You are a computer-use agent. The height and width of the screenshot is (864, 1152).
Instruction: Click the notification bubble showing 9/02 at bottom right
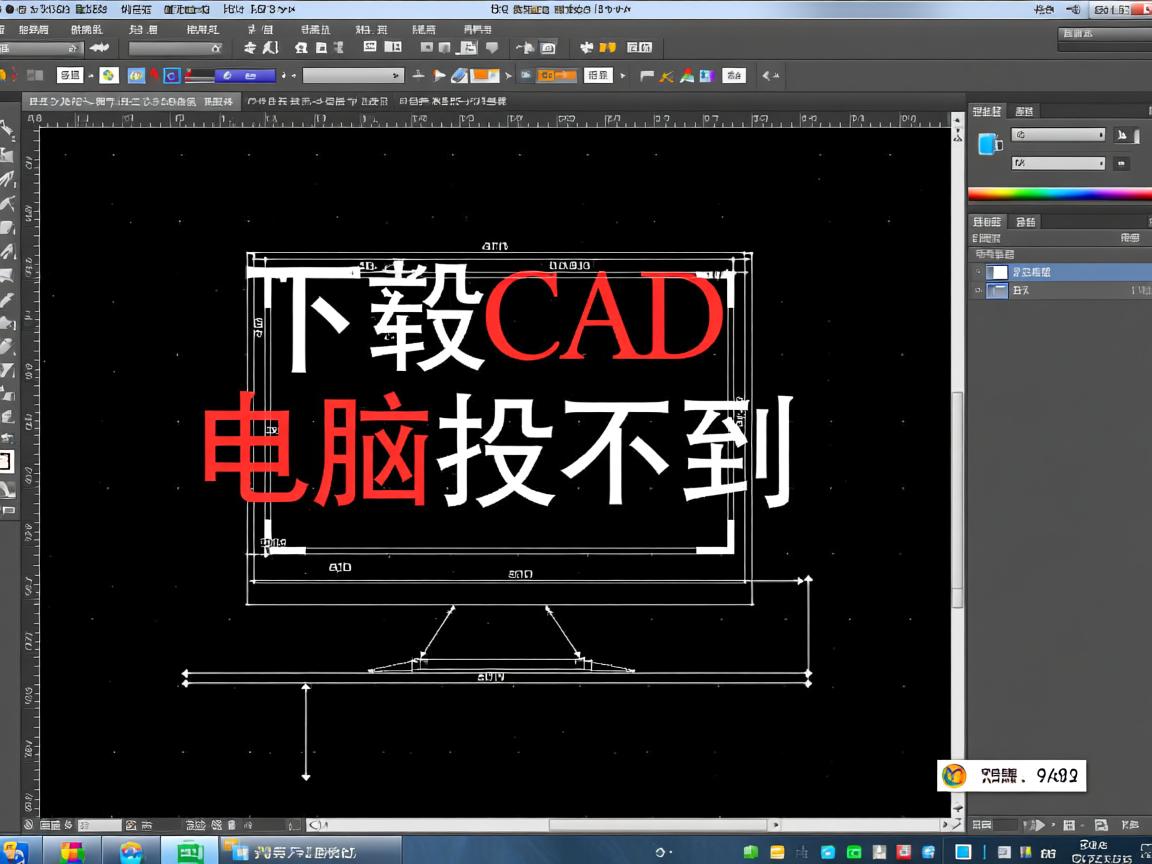click(1012, 775)
